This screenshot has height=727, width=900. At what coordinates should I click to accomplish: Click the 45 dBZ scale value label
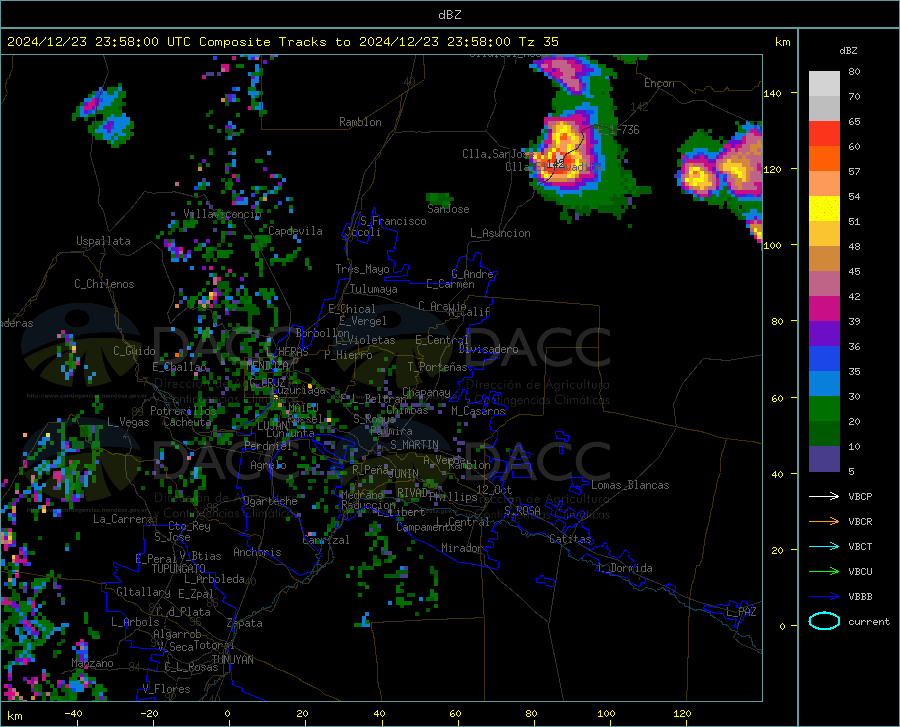click(x=854, y=271)
